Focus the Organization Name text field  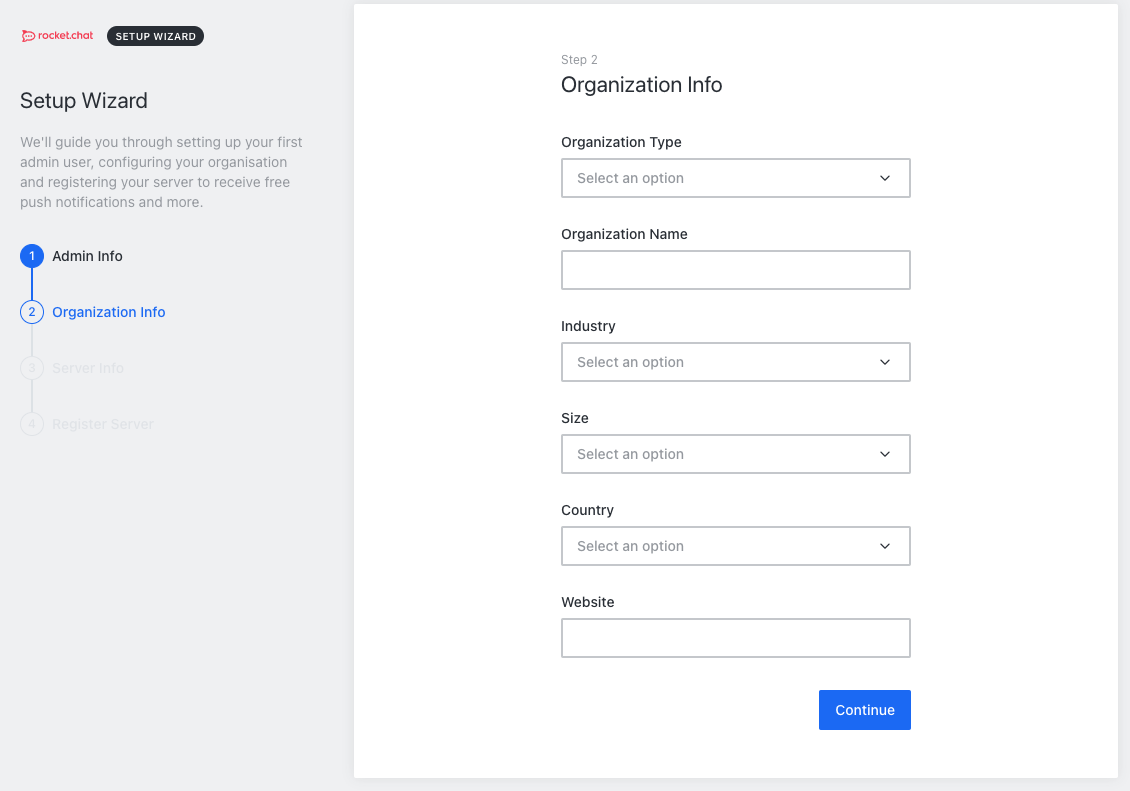click(735, 270)
